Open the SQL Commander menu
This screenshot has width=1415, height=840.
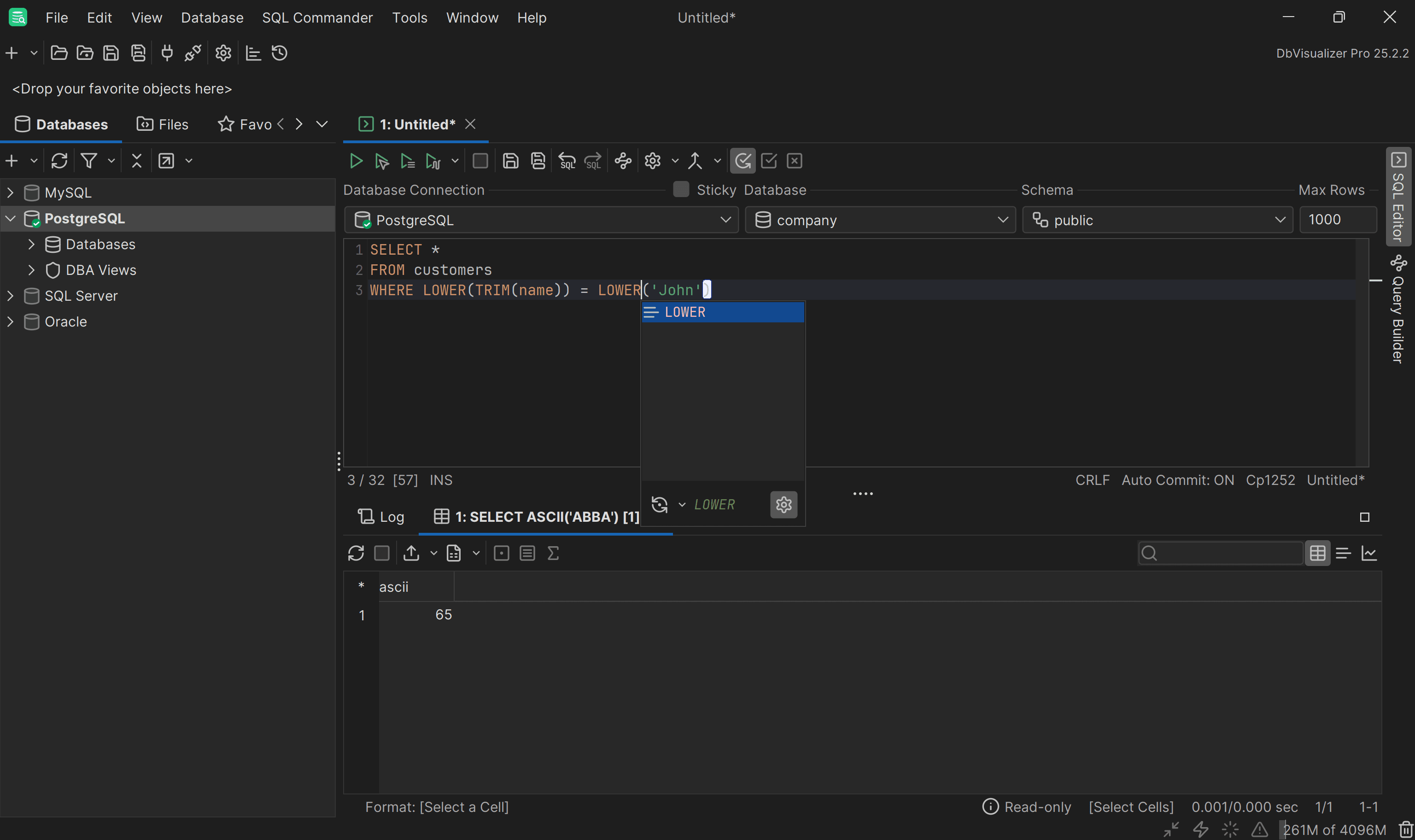click(317, 17)
